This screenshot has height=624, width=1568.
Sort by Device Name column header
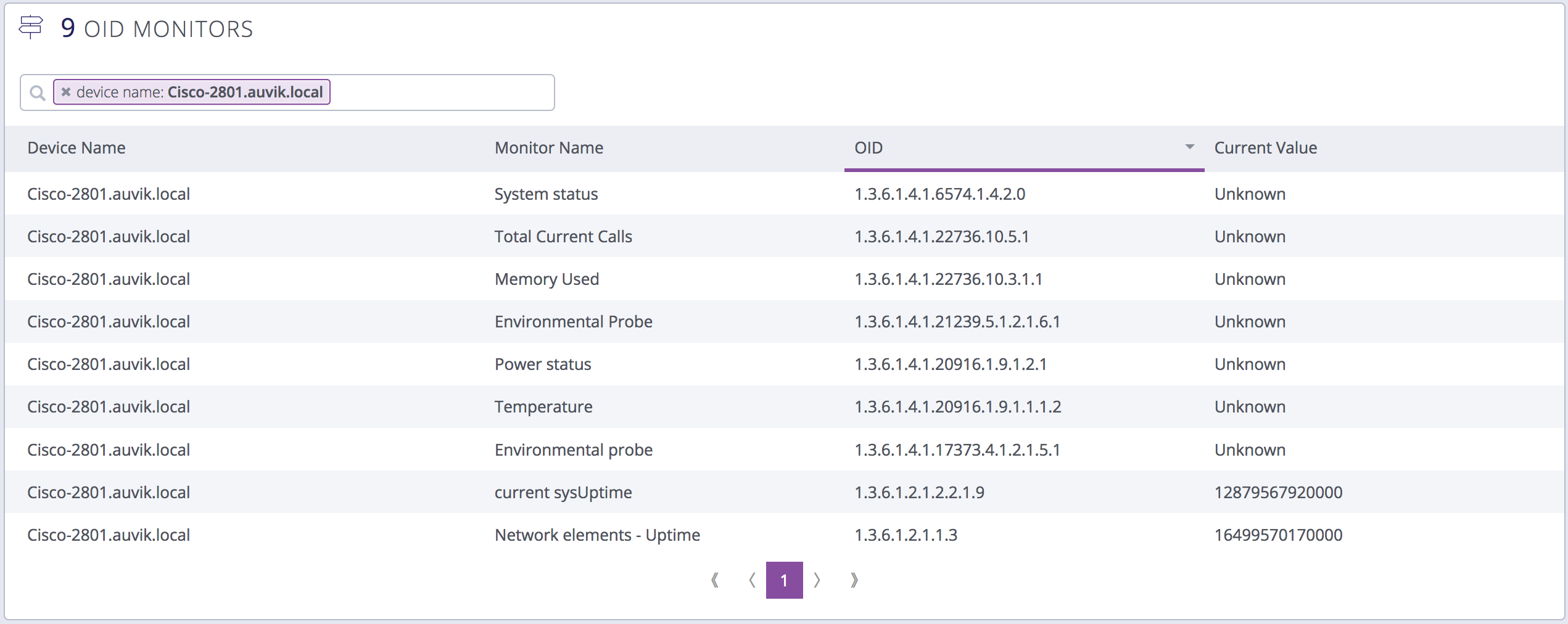(x=76, y=148)
